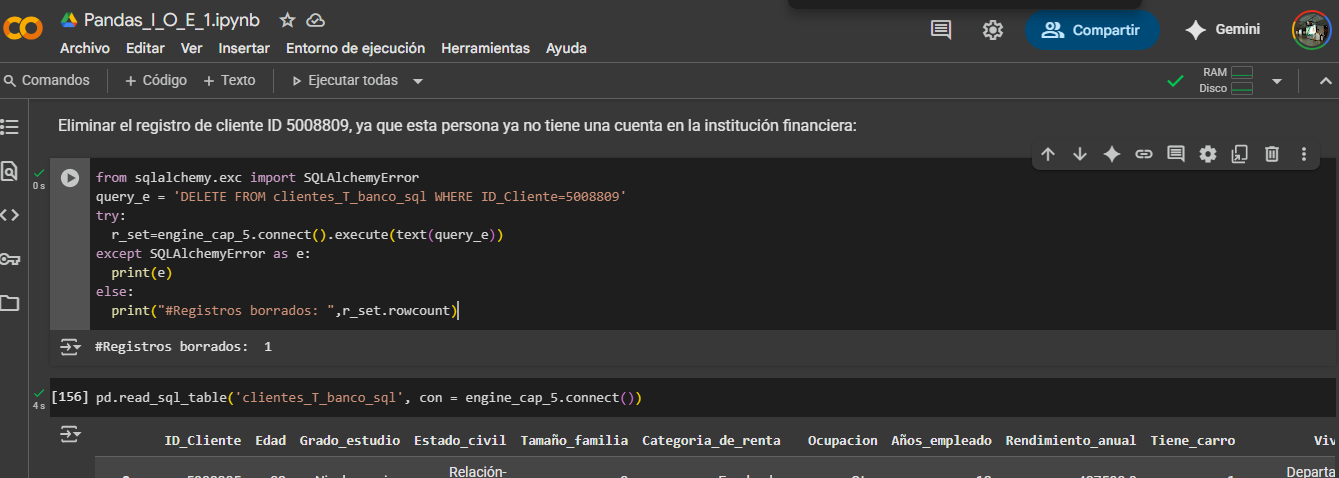Screen dimensions: 1339x478
Task: Open the find and replace sidebar icon
Action: point(10,171)
